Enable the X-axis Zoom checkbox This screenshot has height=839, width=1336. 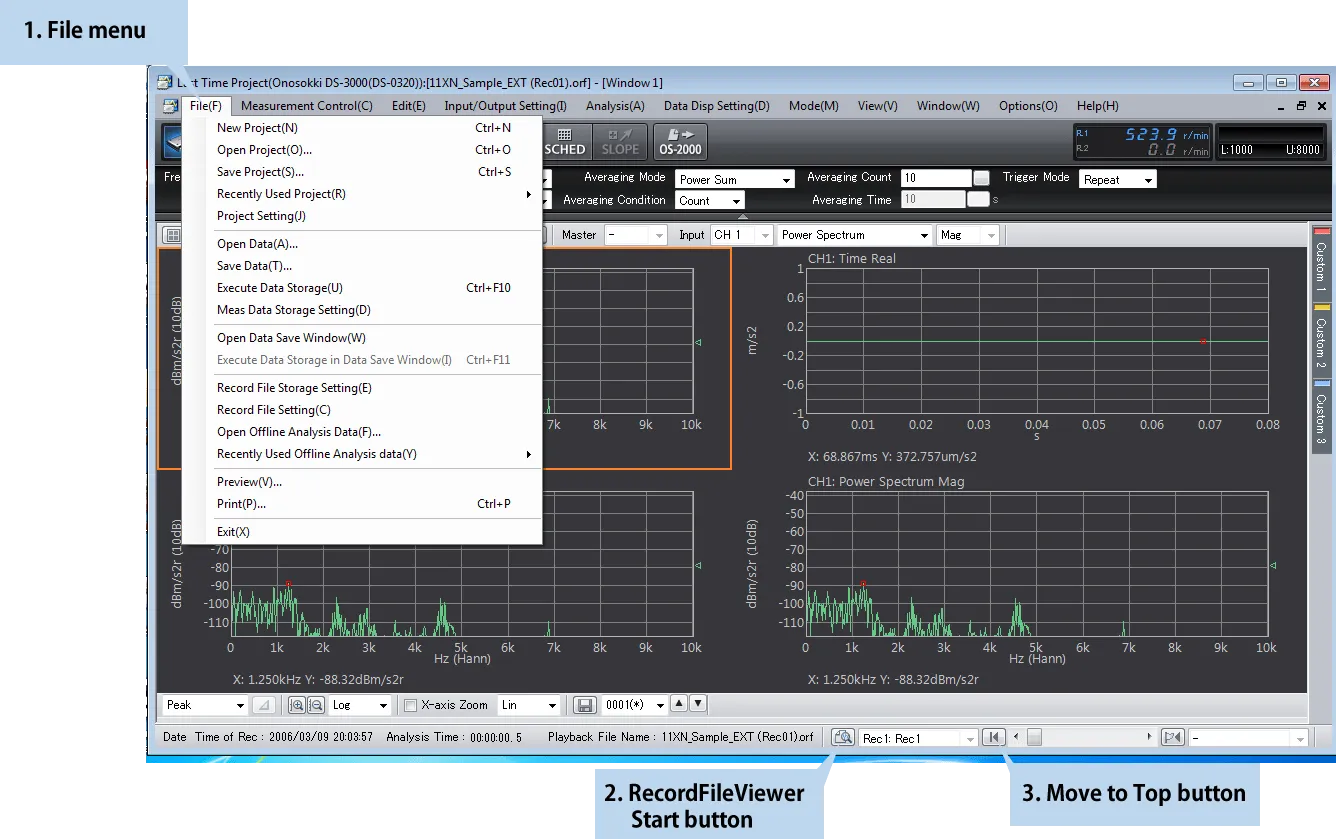click(x=410, y=705)
